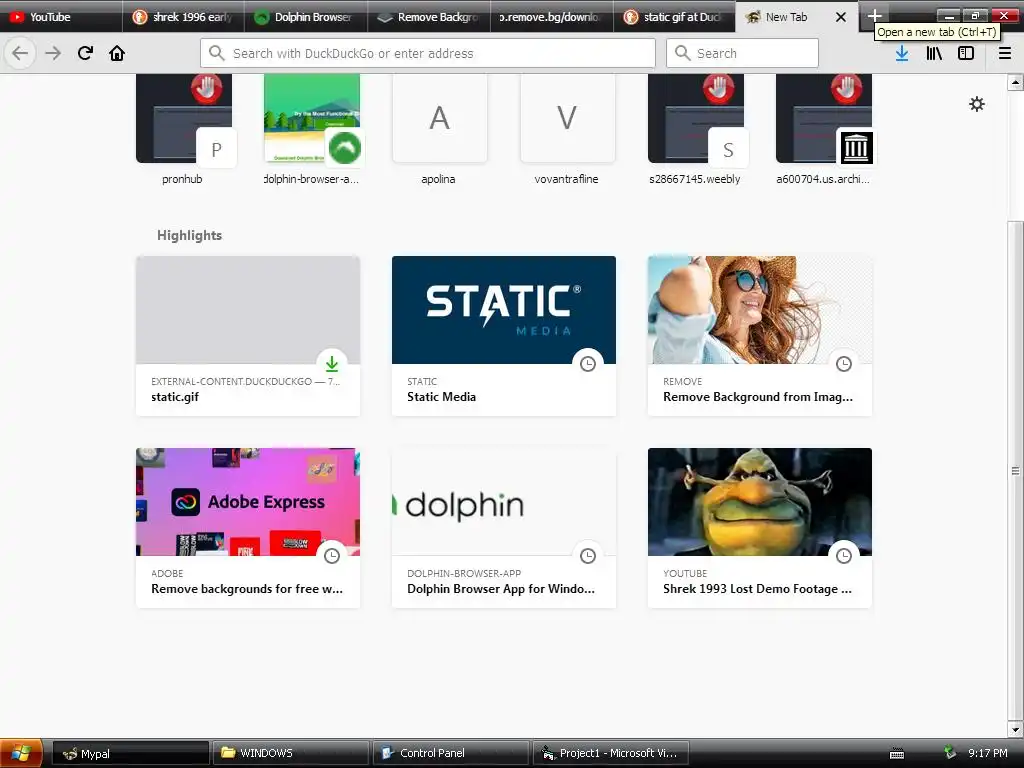This screenshot has width=1024, height=768.
Task: Click the S favicon badge on weebly tile
Action: coord(728,149)
